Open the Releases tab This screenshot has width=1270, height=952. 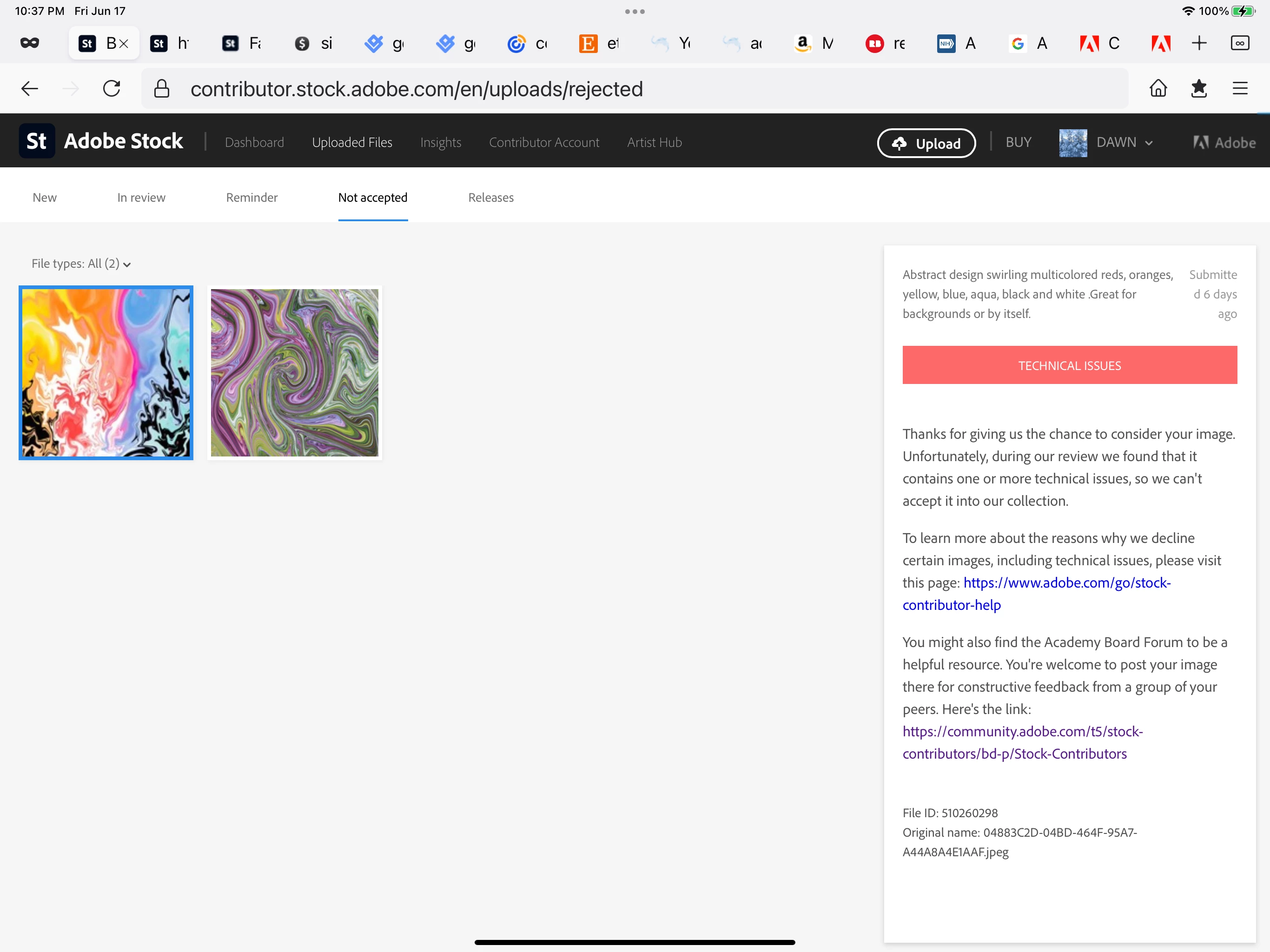(x=491, y=198)
